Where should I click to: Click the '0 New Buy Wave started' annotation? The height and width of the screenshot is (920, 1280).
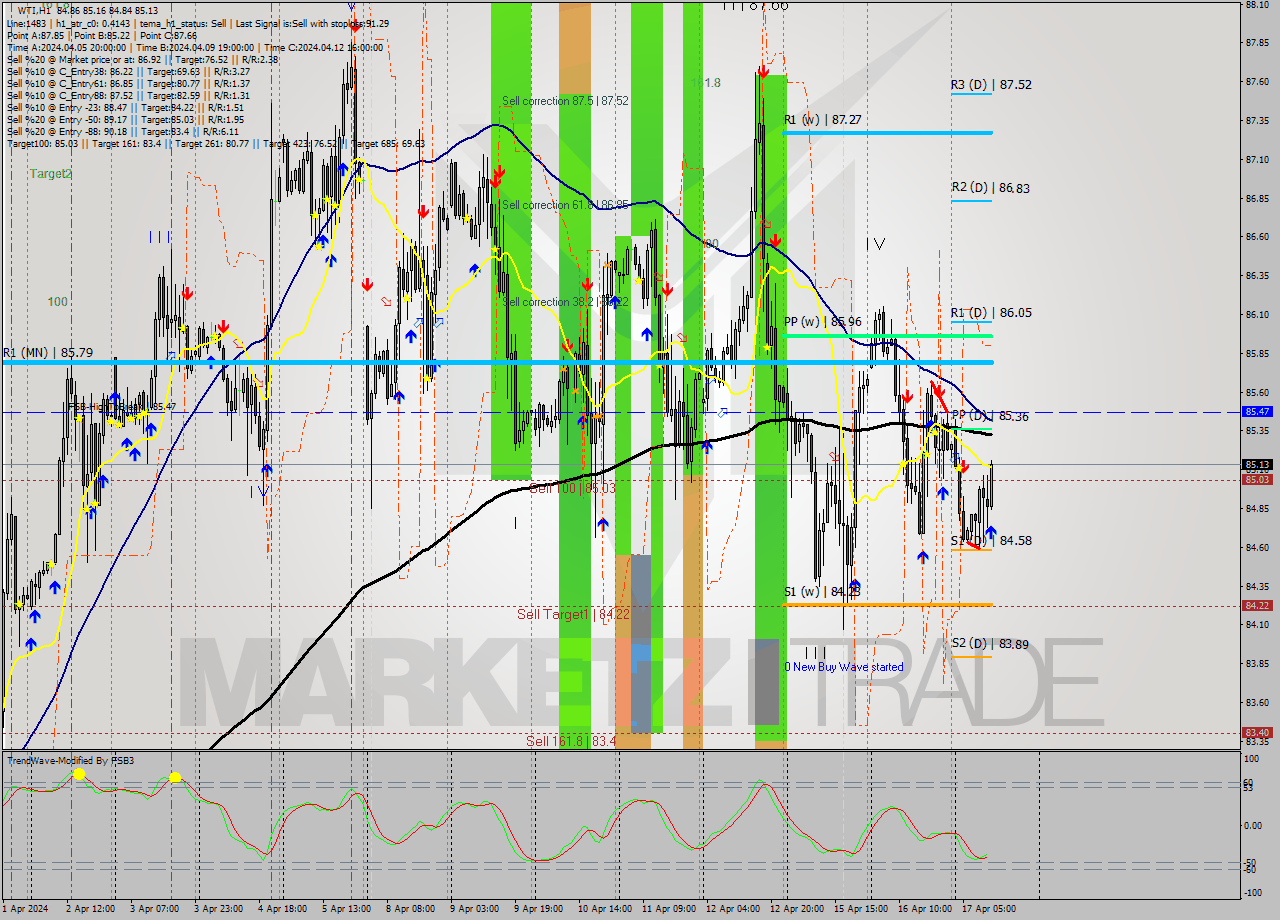pos(844,667)
